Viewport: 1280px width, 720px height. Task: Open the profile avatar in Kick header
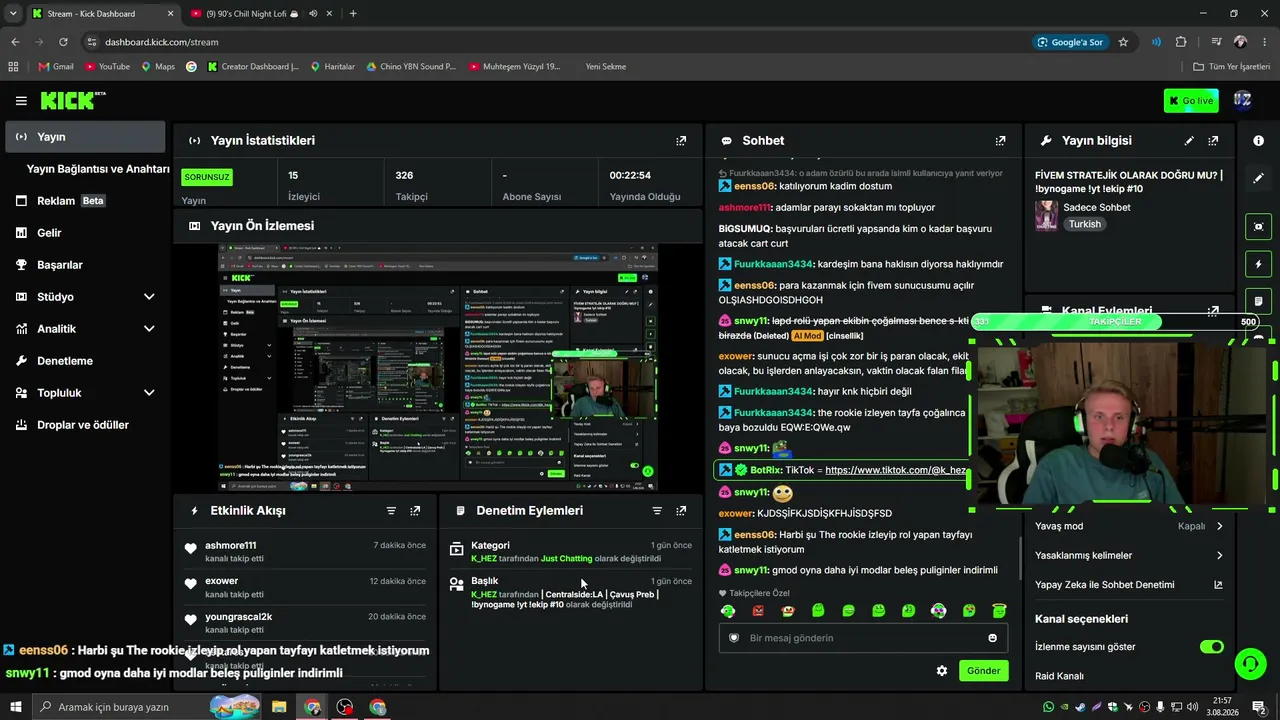coord(1242,100)
